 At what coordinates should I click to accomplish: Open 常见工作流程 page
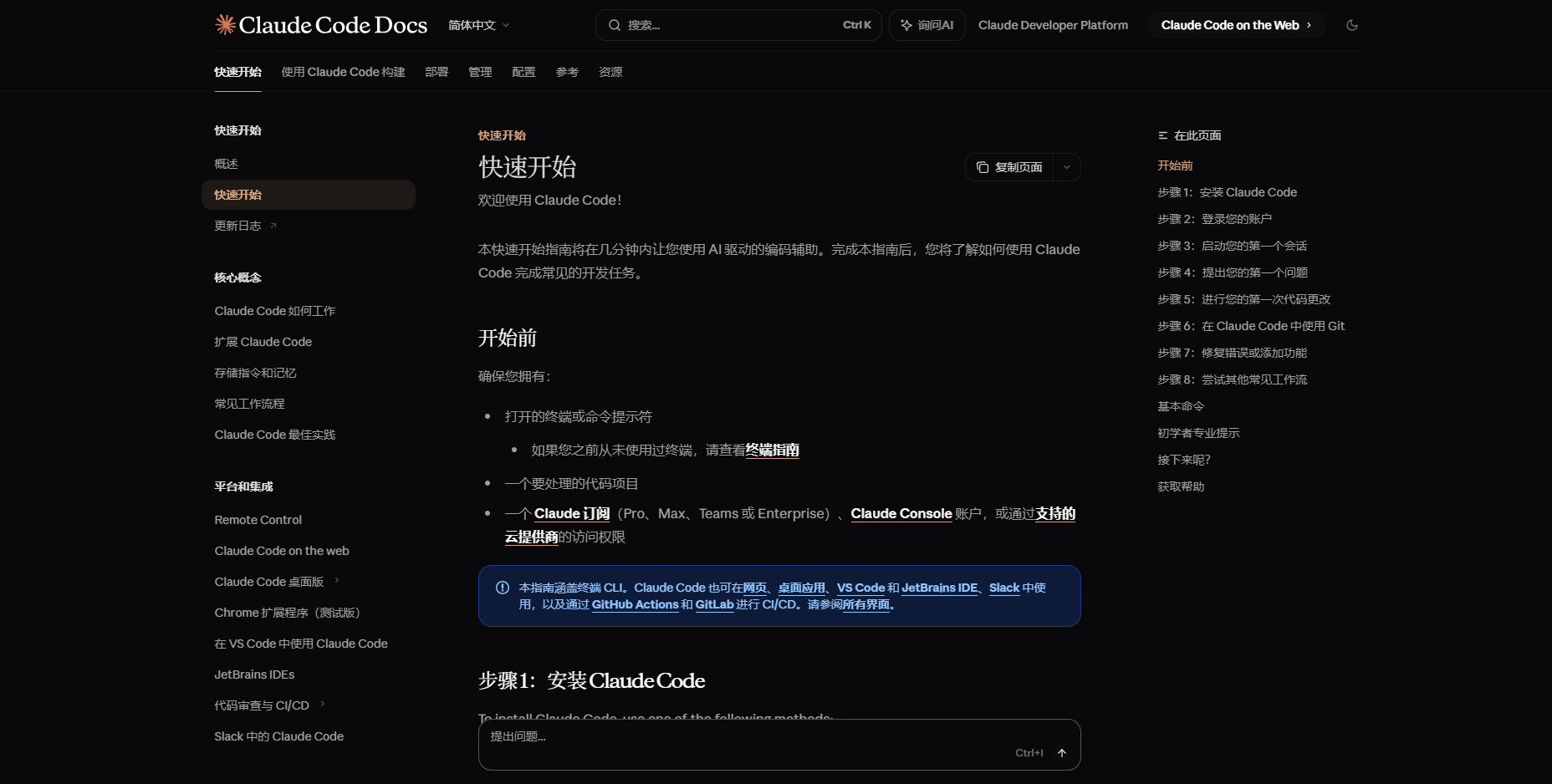click(x=309, y=404)
